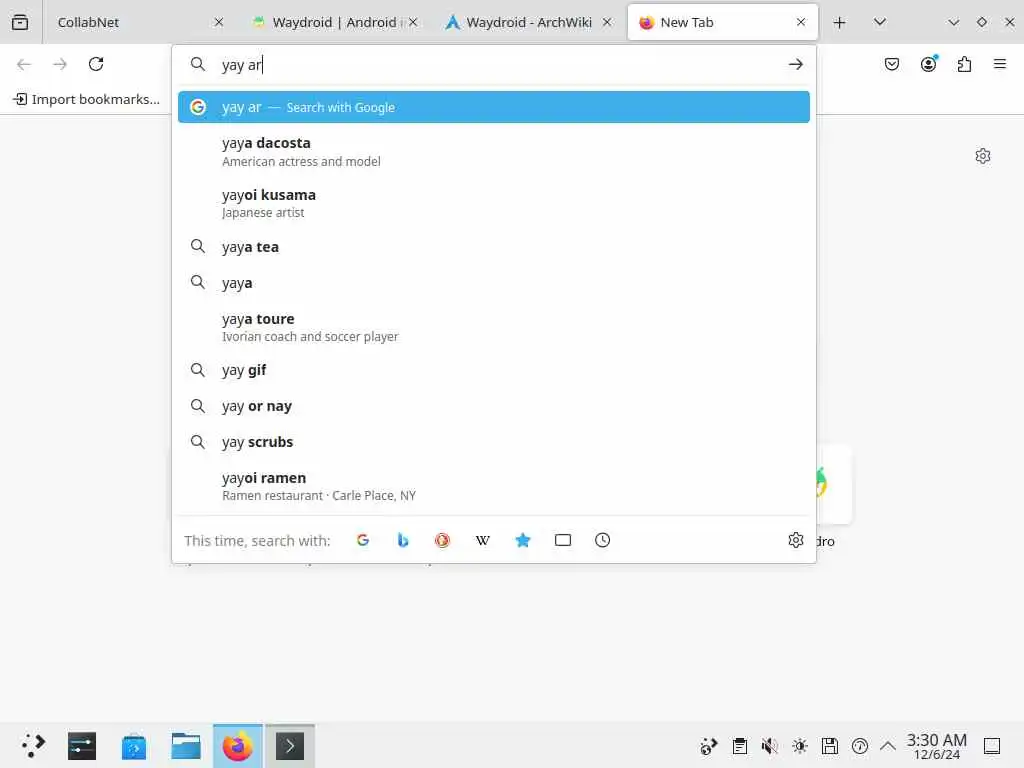
Task: Open System Settings from taskbar
Action: pos(82,746)
